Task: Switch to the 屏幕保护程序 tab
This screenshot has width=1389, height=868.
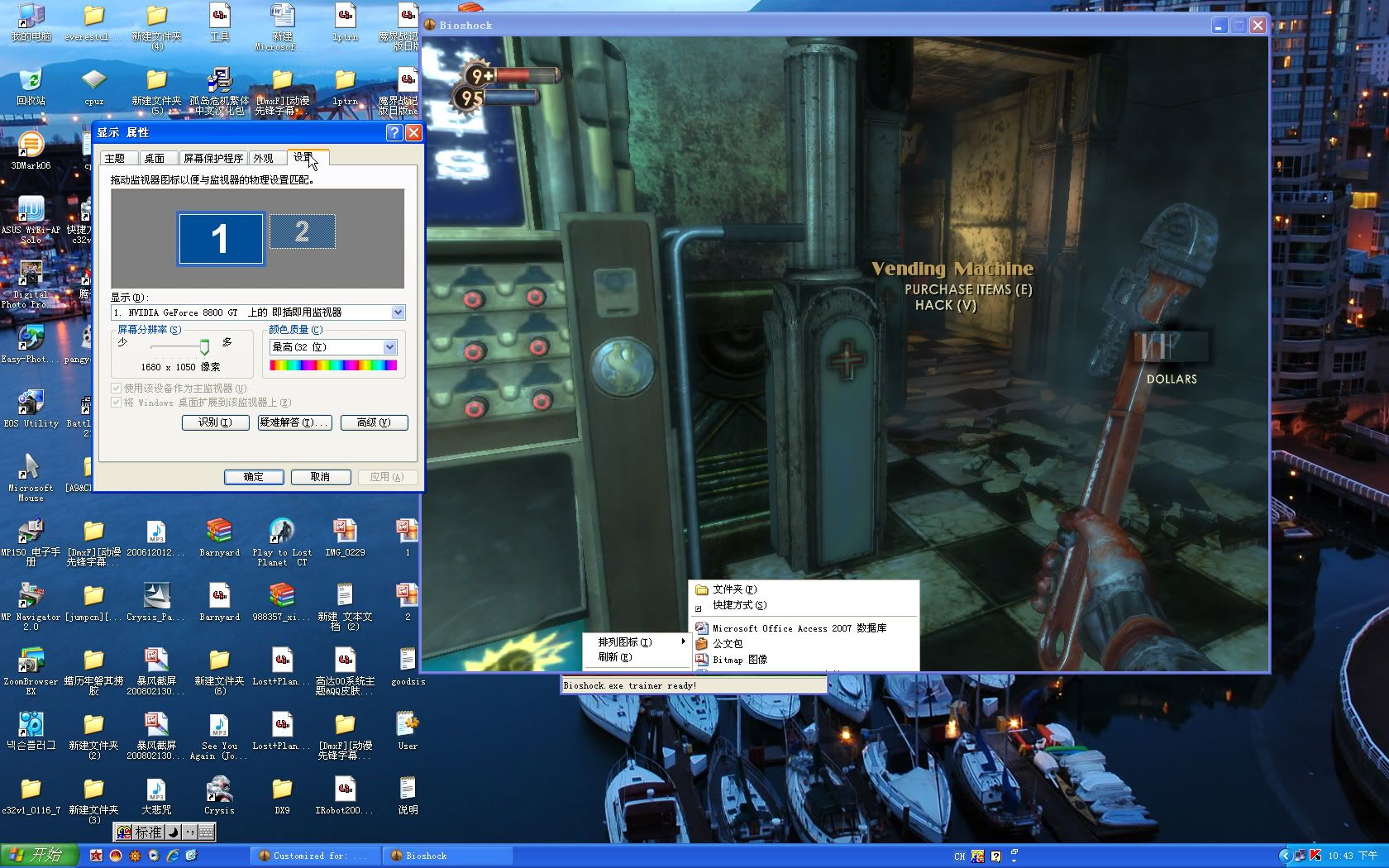Action: point(212,158)
